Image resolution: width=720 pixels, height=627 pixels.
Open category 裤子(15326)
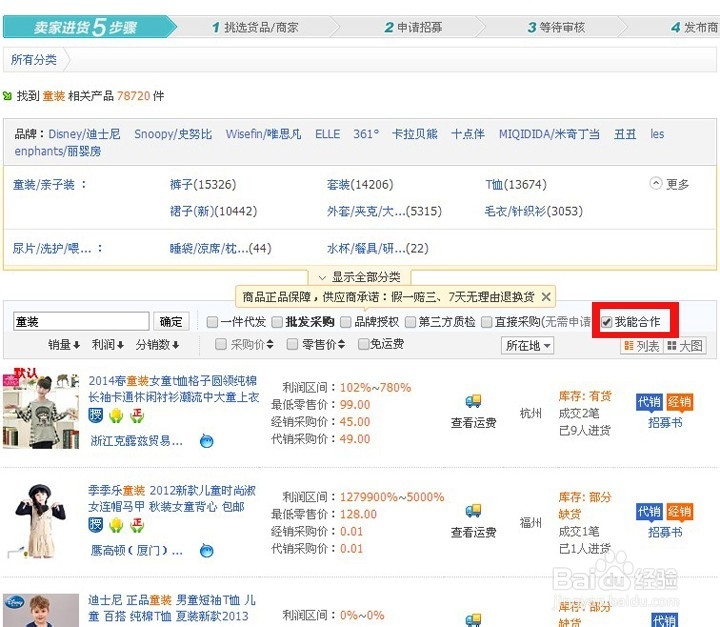tap(203, 185)
